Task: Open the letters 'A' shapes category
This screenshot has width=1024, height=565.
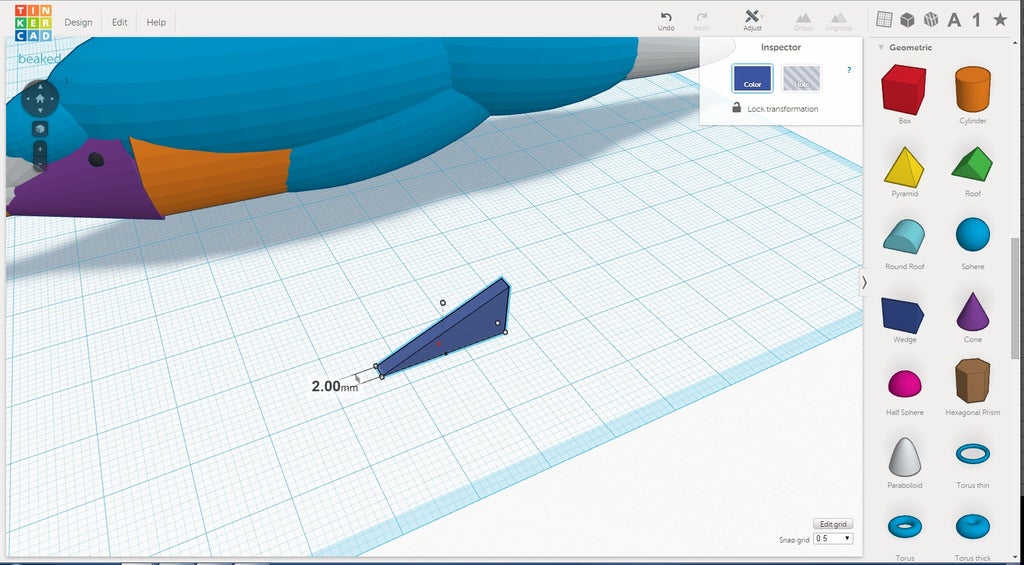Action: (x=954, y=20)
